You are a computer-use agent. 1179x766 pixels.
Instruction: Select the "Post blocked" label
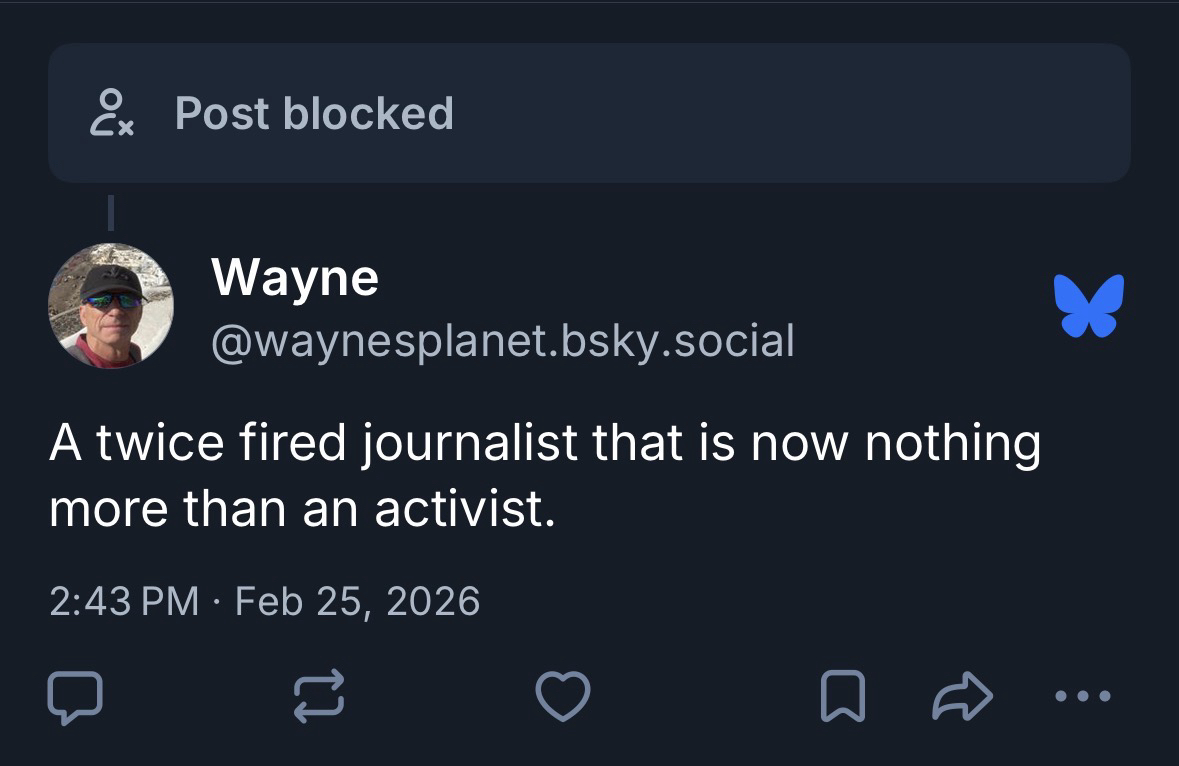point(314,113)
